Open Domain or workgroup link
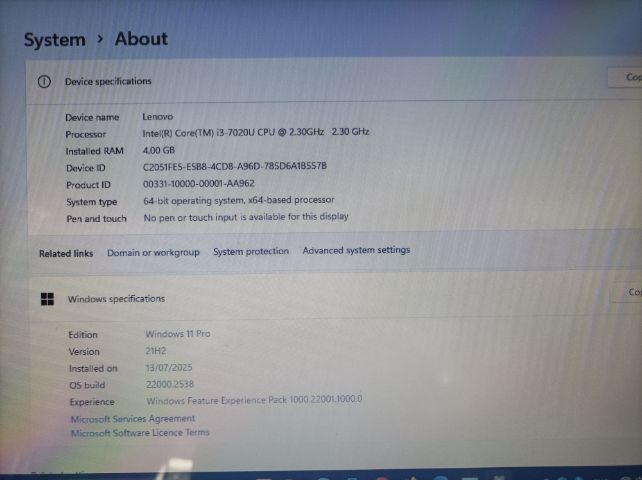The image size is (642, 480). click(153, 253)
